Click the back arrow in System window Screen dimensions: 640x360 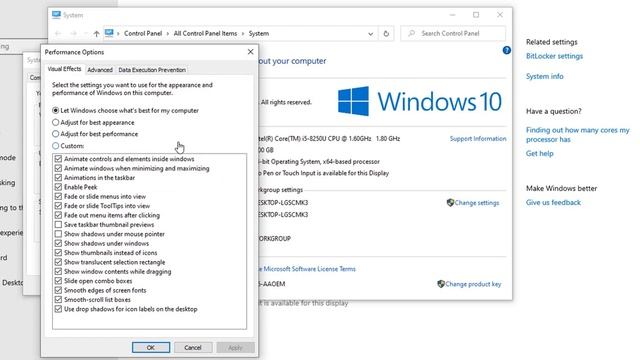[58, 33]
